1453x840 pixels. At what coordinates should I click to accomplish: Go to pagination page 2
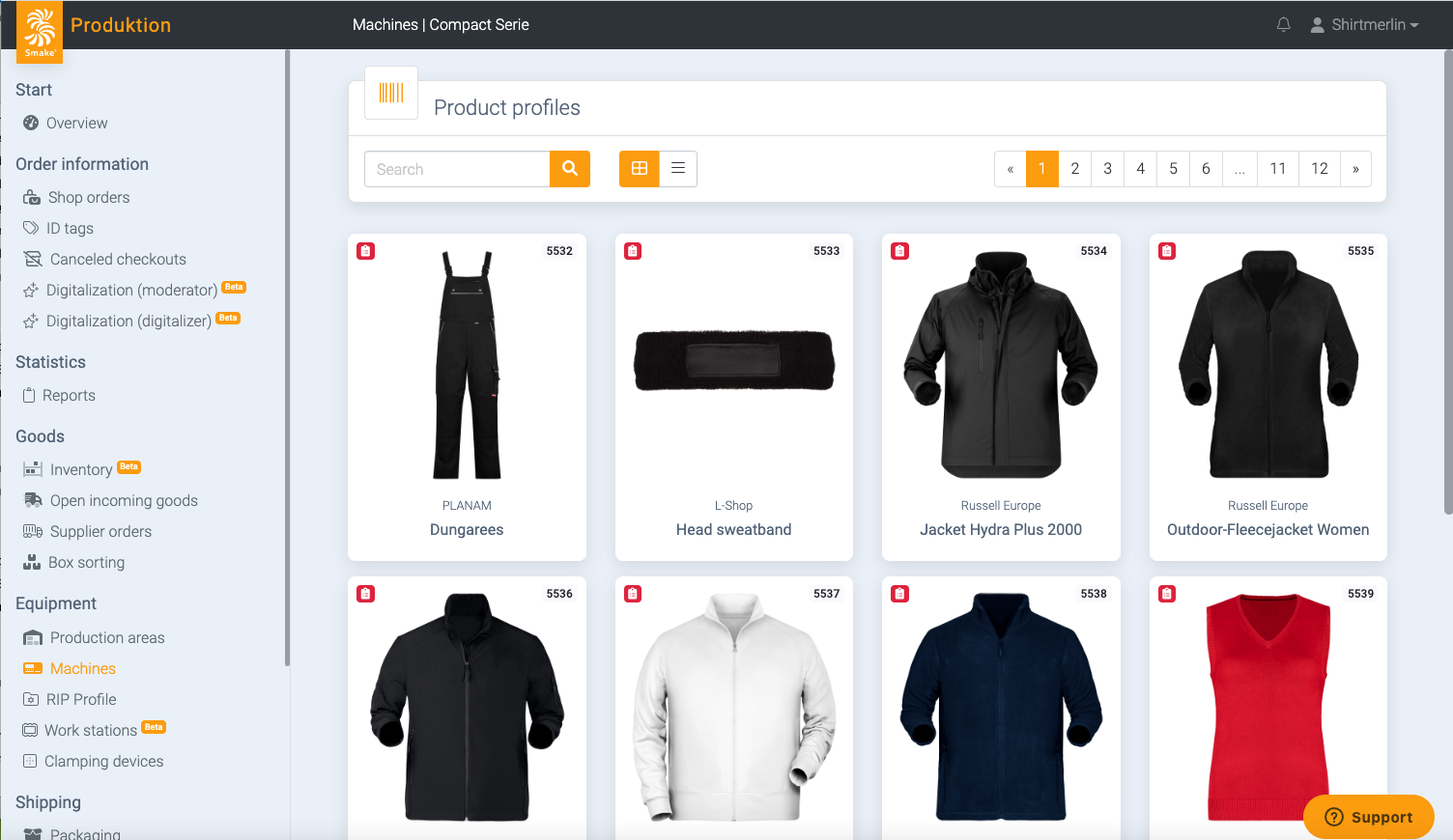[1074, 169]
